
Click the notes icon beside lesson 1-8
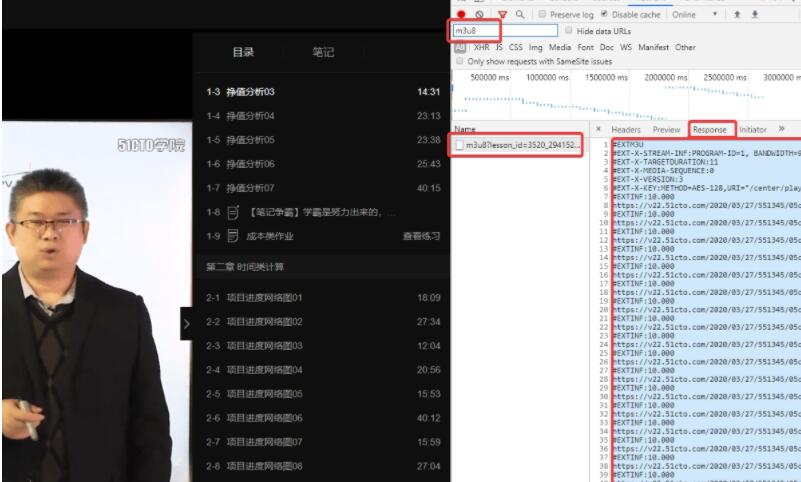click(232, 212)
